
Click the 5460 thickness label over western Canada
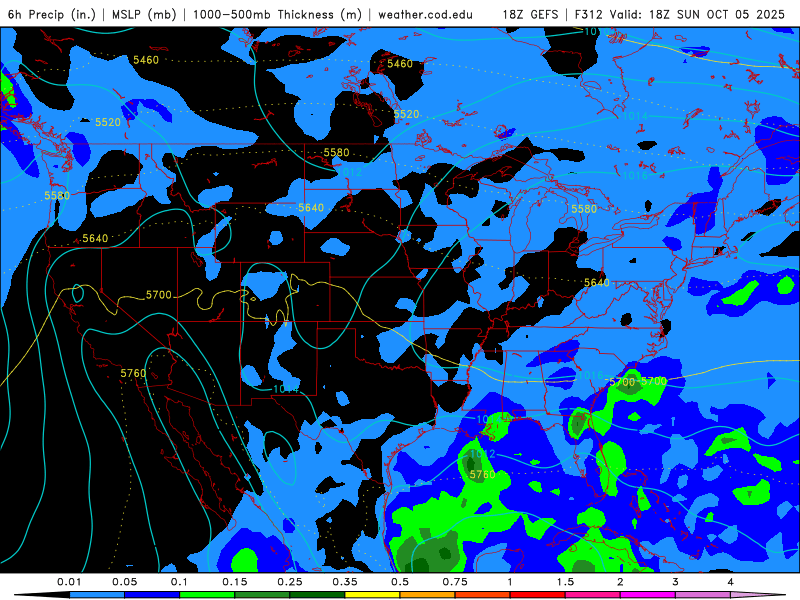point(146,60)
